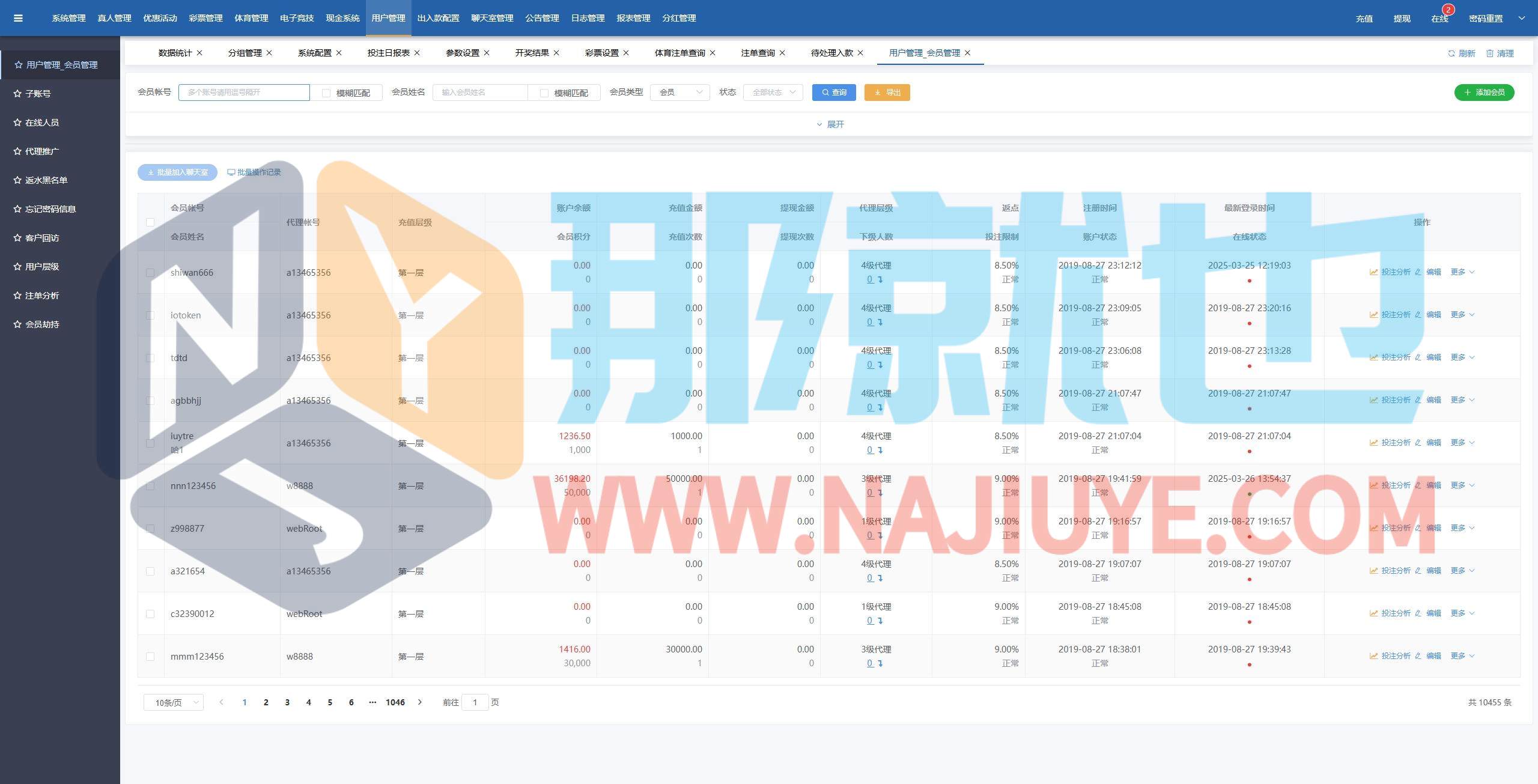Screen dimensions: 1538x784
Task: Select the checkbox for row c32390012
Action: click(x=150, y=614)
